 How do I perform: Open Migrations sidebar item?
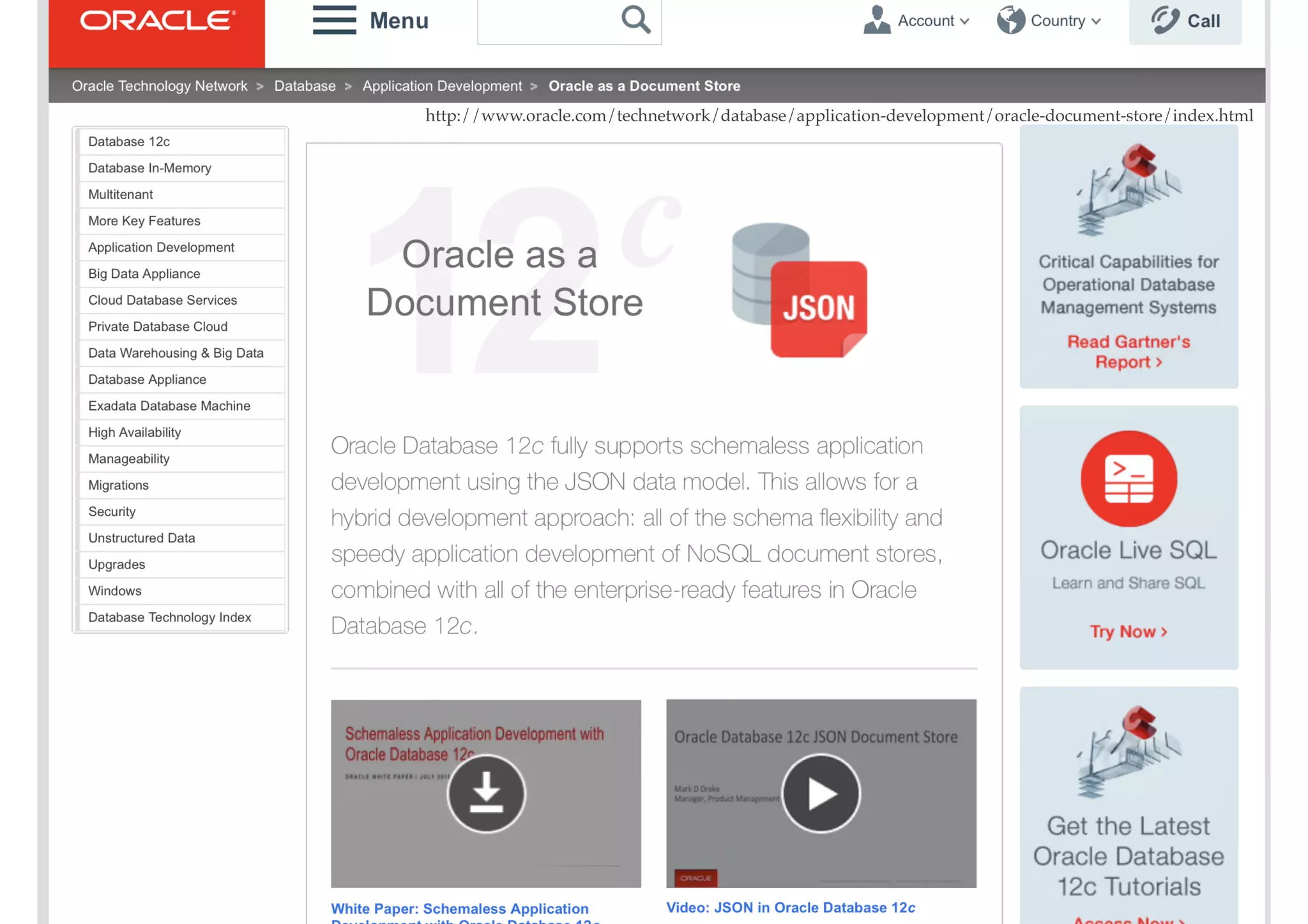point(181,485)
